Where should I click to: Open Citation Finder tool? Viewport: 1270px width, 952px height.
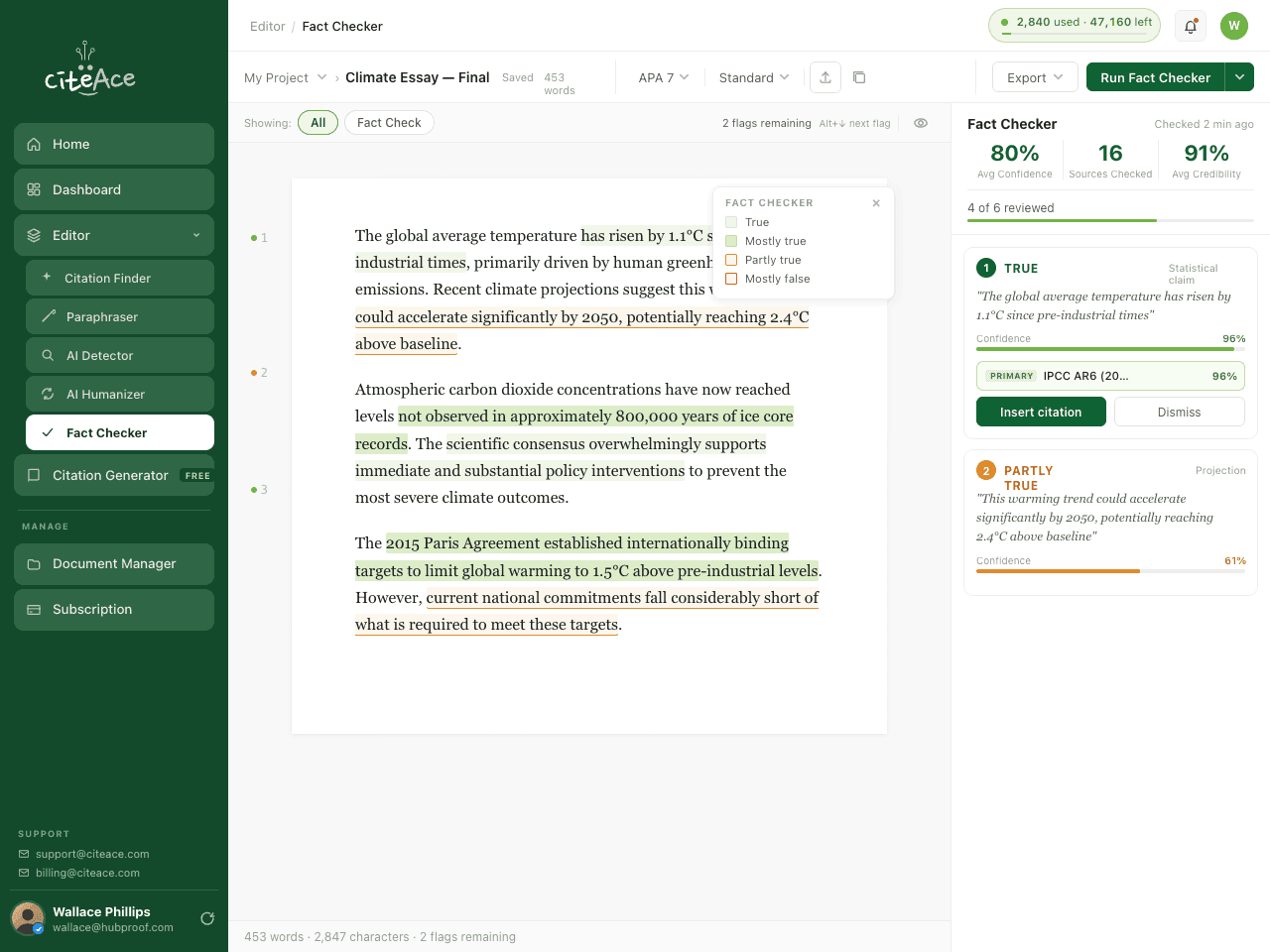point(120,278)
